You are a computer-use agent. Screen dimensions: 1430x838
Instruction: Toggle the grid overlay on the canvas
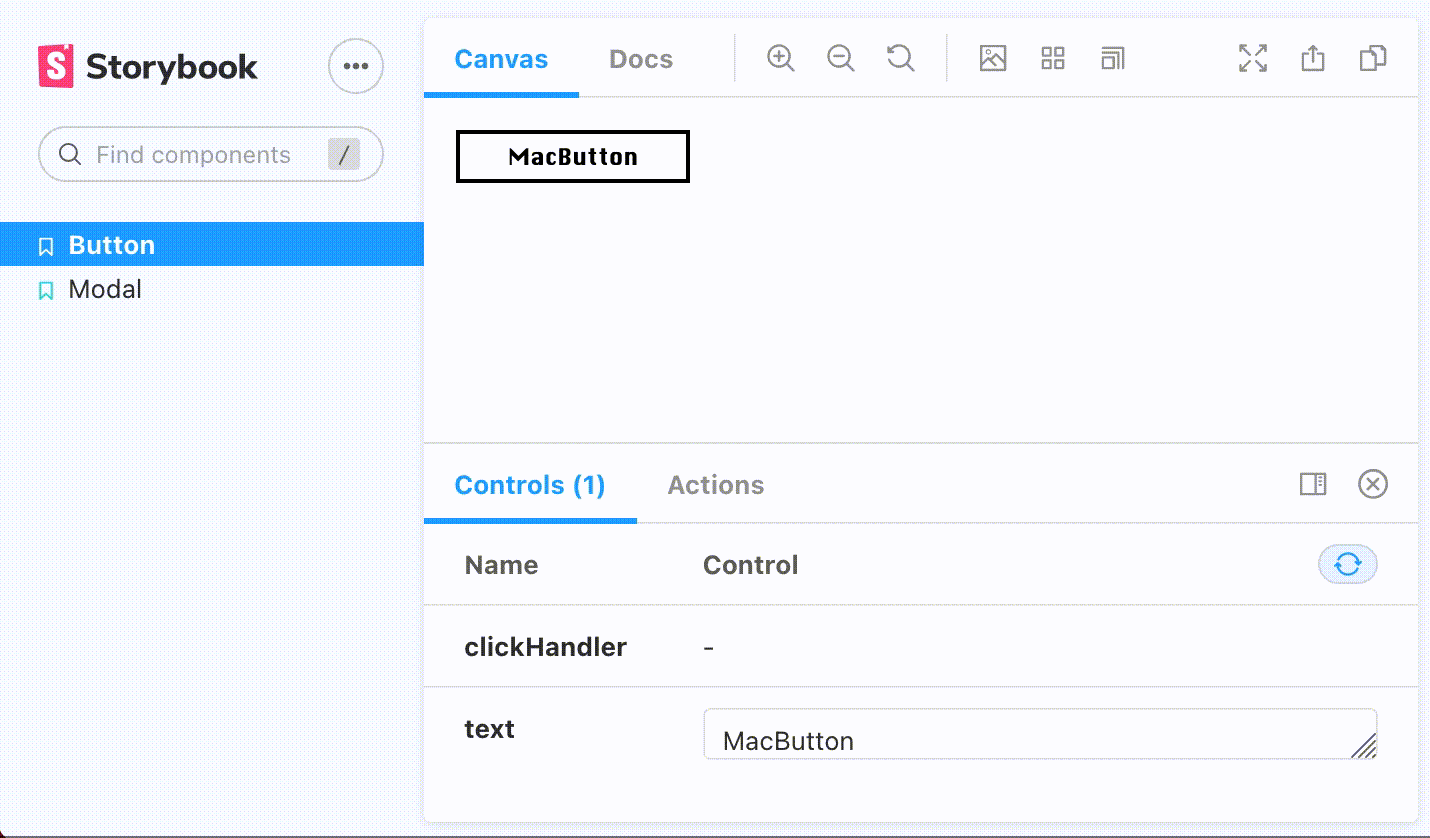point(1052,58)
